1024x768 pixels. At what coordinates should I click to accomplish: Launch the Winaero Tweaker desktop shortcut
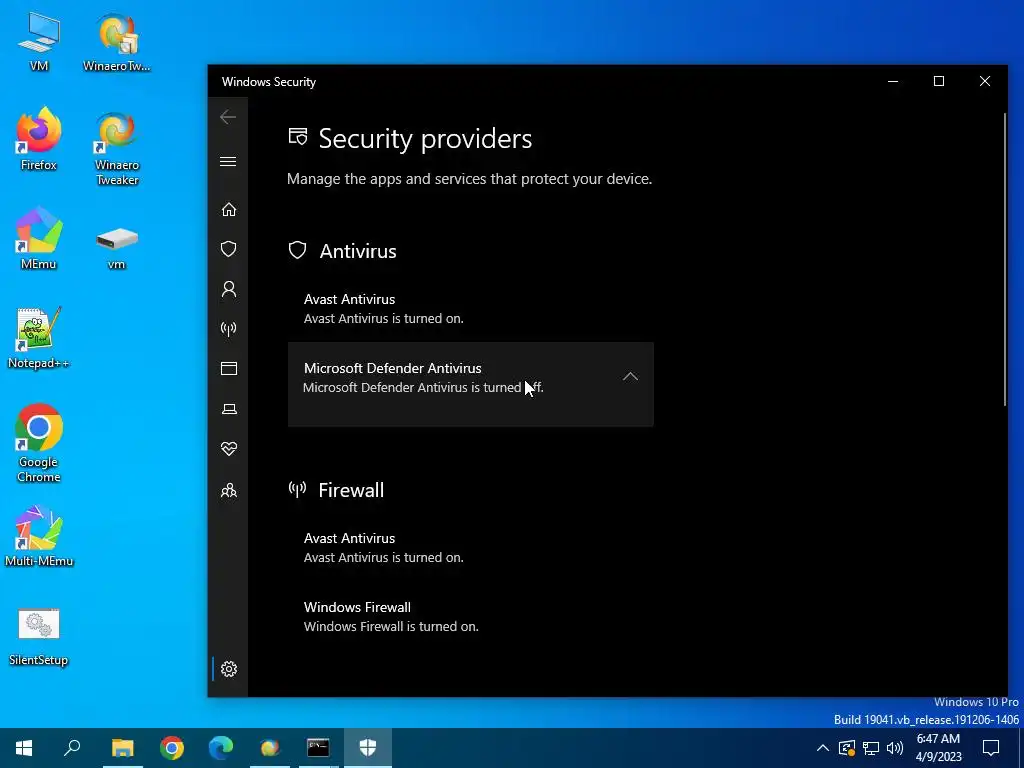[117, 148]
